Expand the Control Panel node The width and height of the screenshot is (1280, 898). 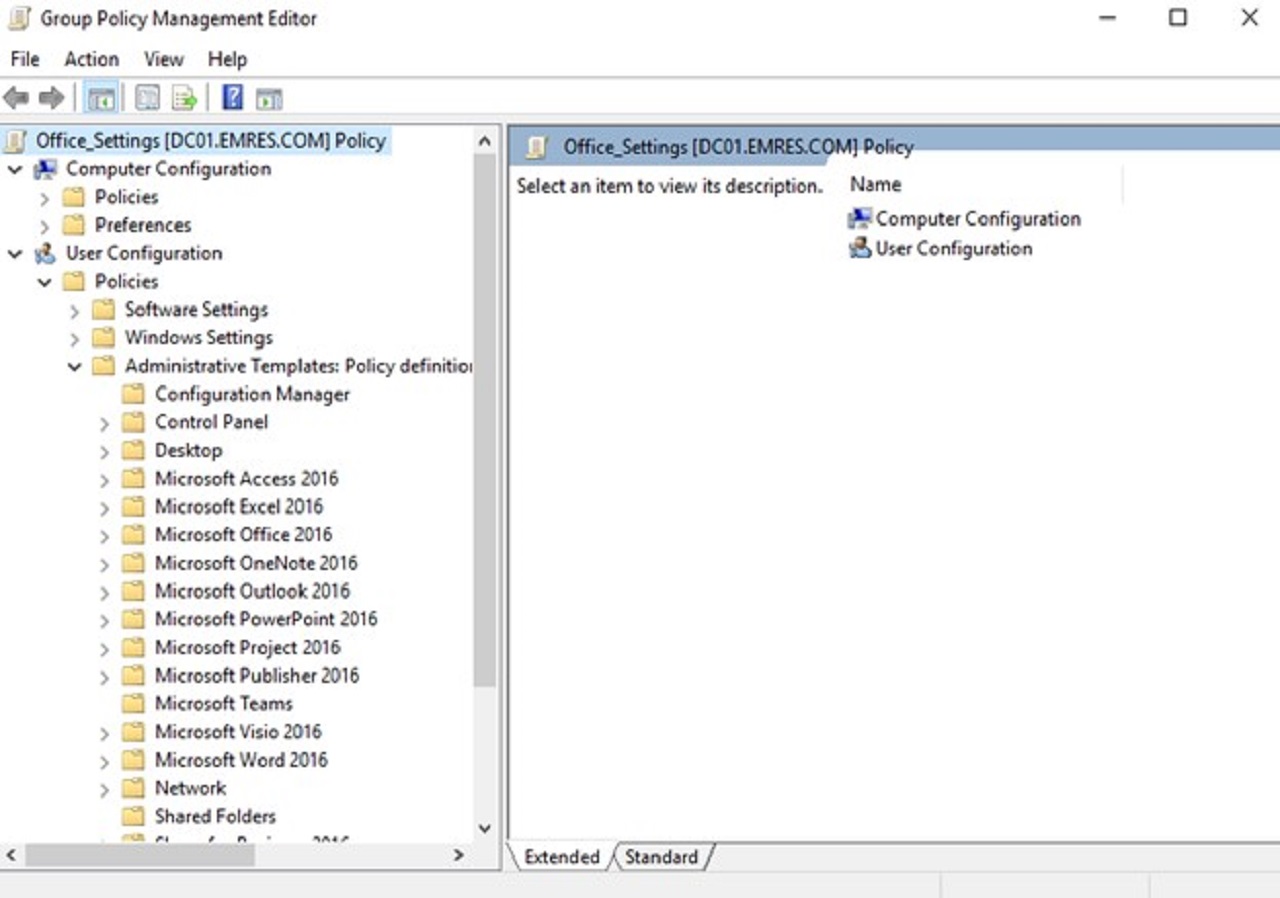click(105, 423)
